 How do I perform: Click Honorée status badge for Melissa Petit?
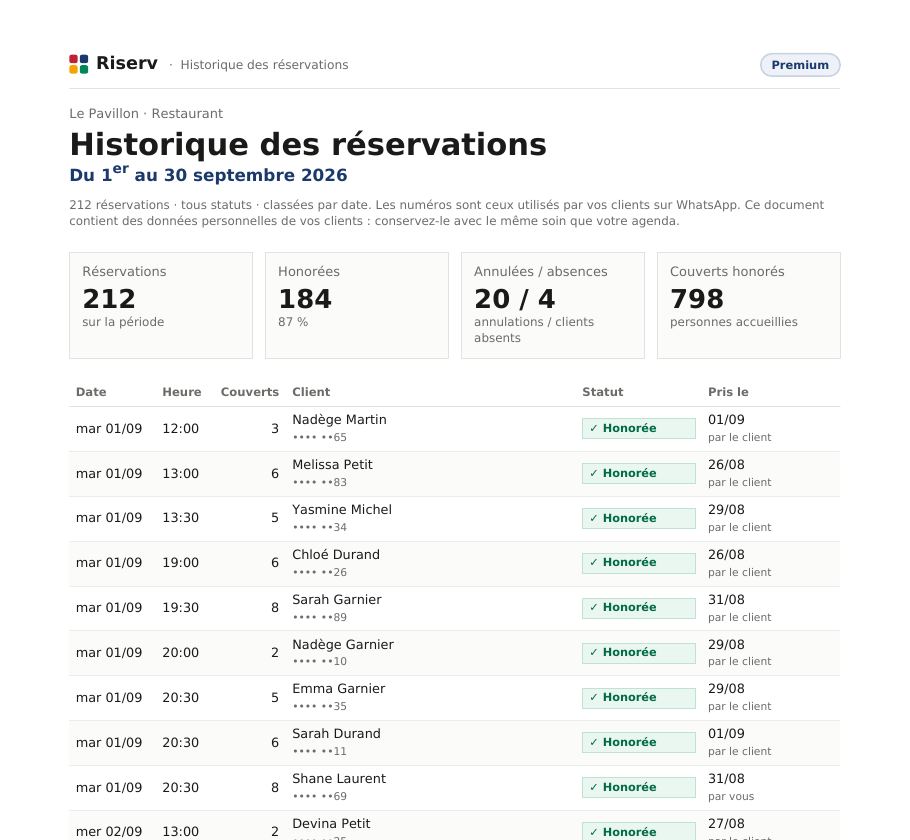(638, 473)
